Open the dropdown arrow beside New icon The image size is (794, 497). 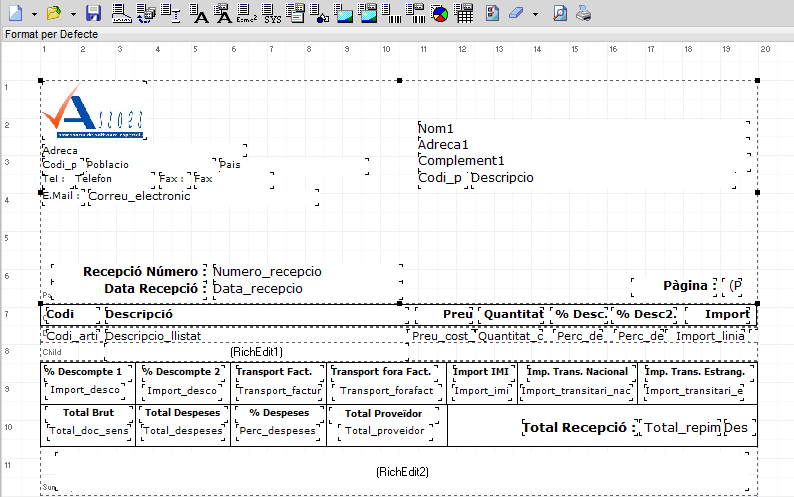pos(34,14)
